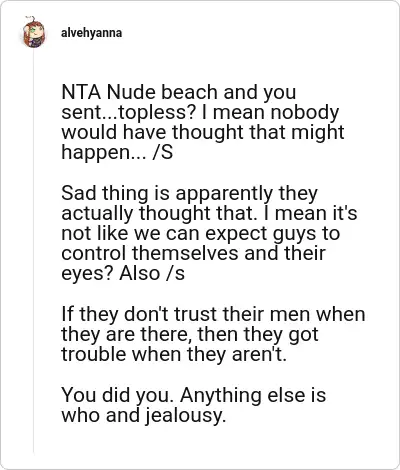Click the sentence "You did you."
Image resolution: width=400 pixels, height=470 pixels.
118,396
